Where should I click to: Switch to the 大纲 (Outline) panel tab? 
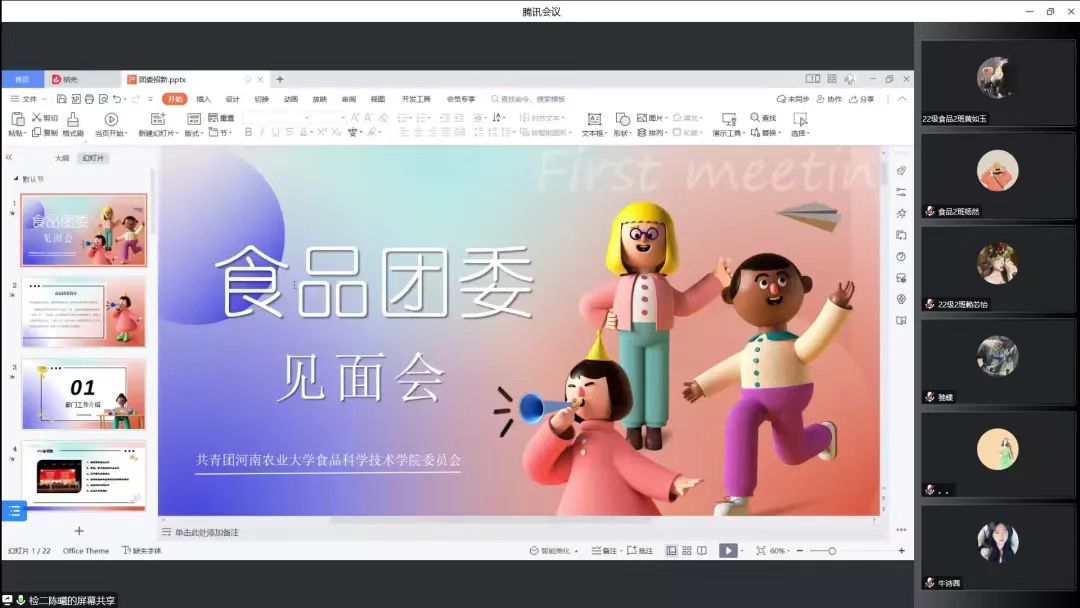[x=62, y=158]
